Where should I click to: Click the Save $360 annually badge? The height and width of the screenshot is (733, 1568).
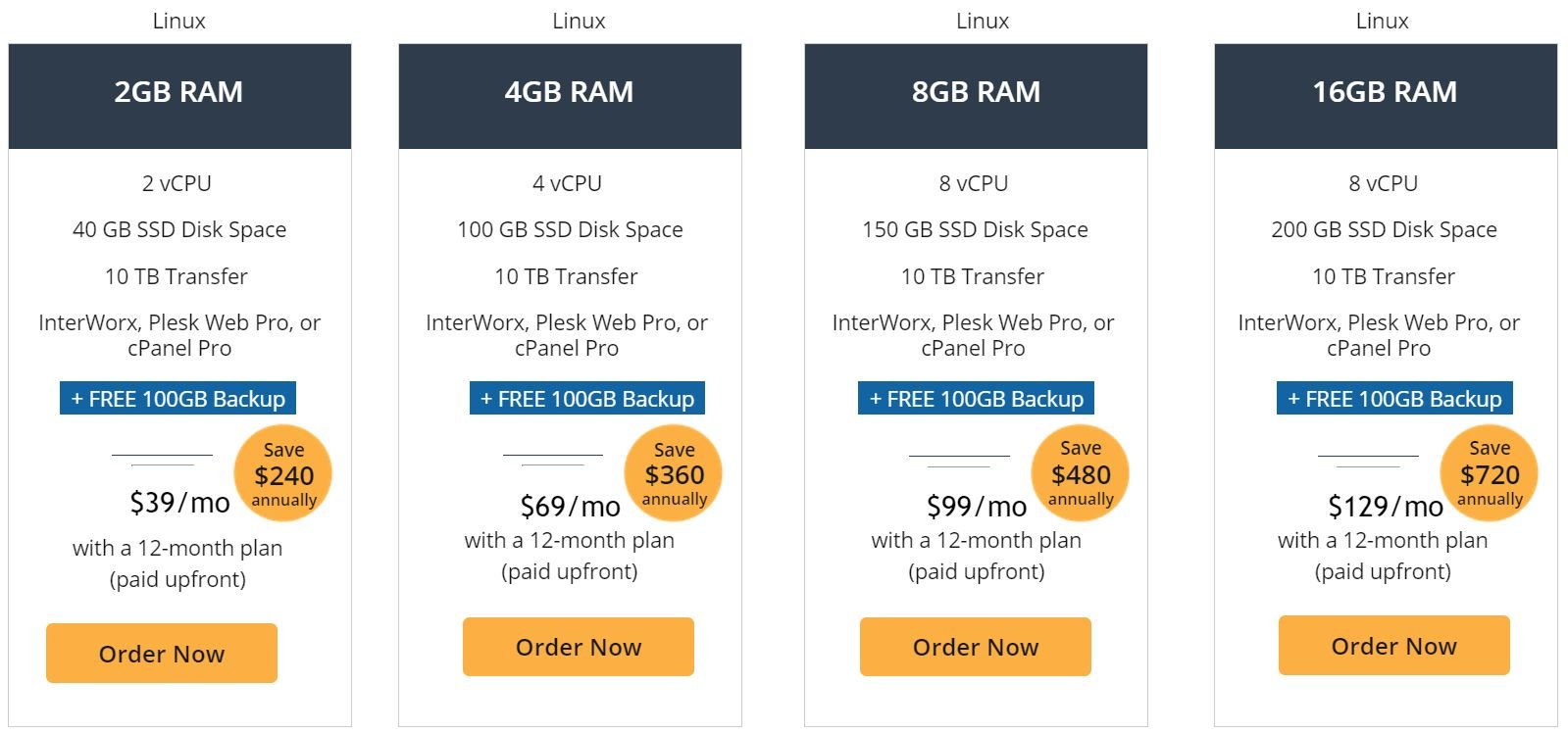674,474
